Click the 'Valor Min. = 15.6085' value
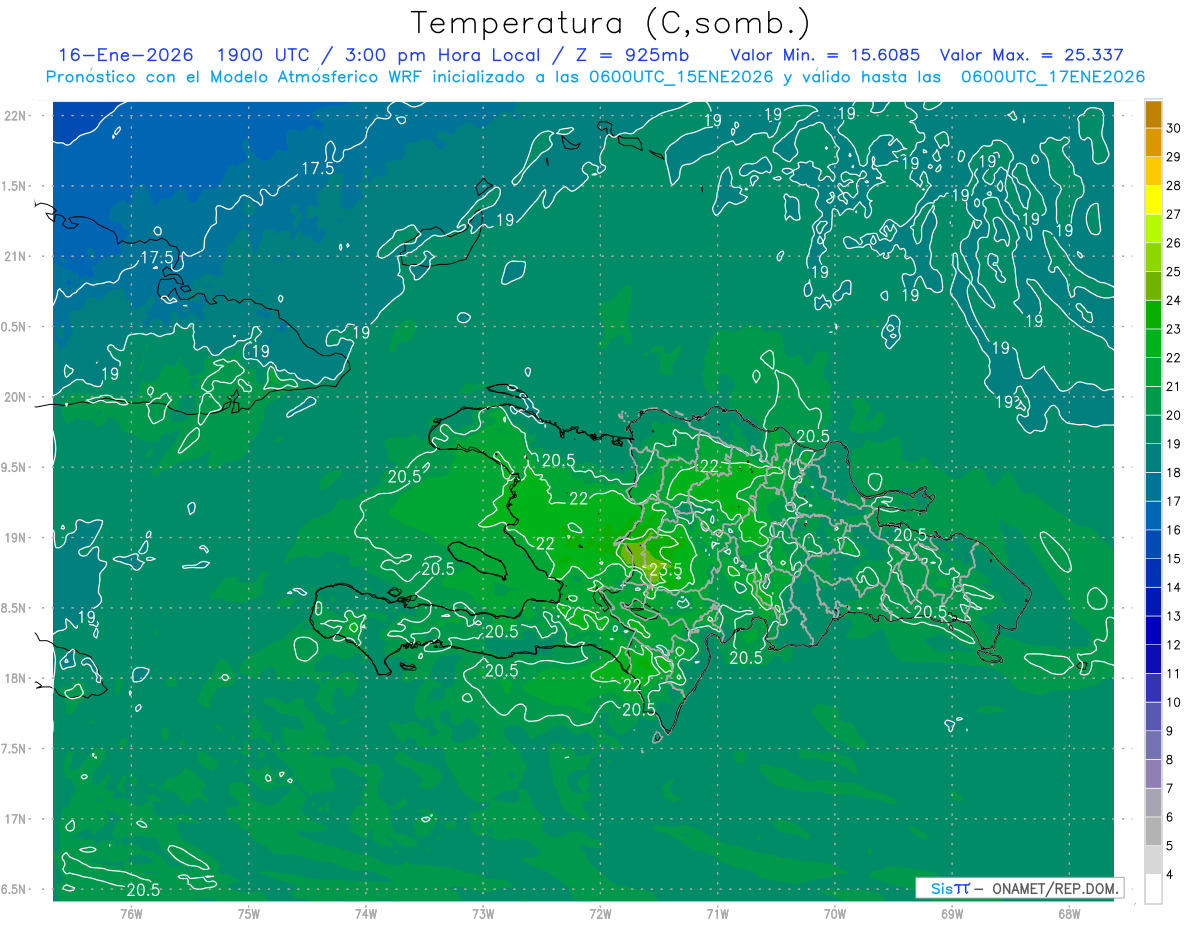Screen dimensions: 1200x927 click(x=825, y=55)
